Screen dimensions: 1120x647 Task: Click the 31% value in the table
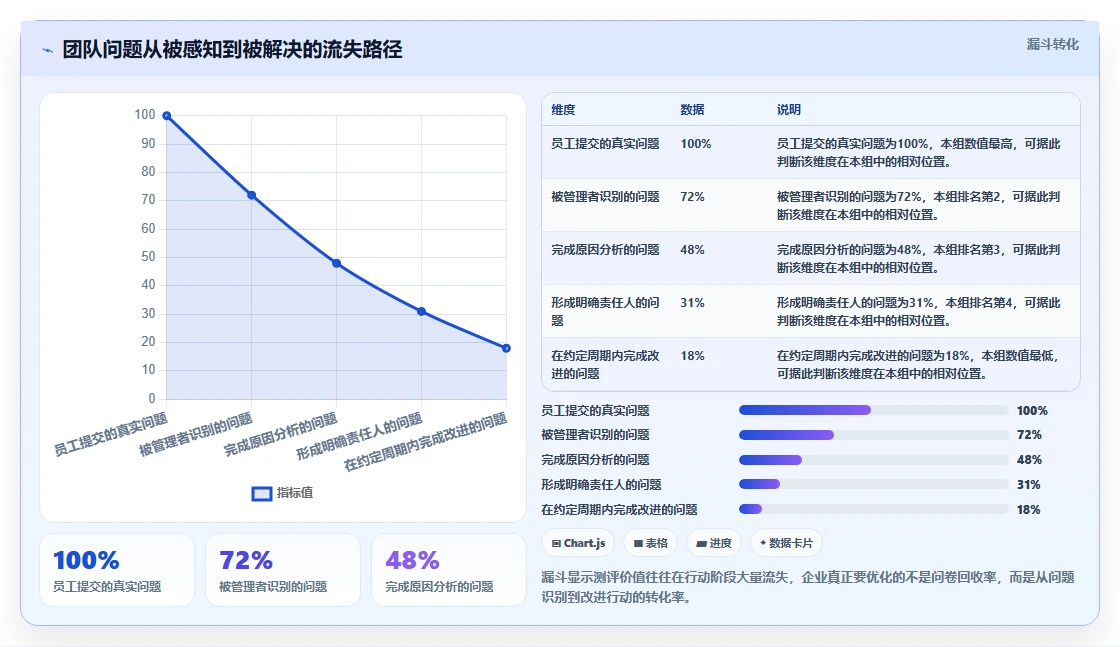(x=692, y=303)
